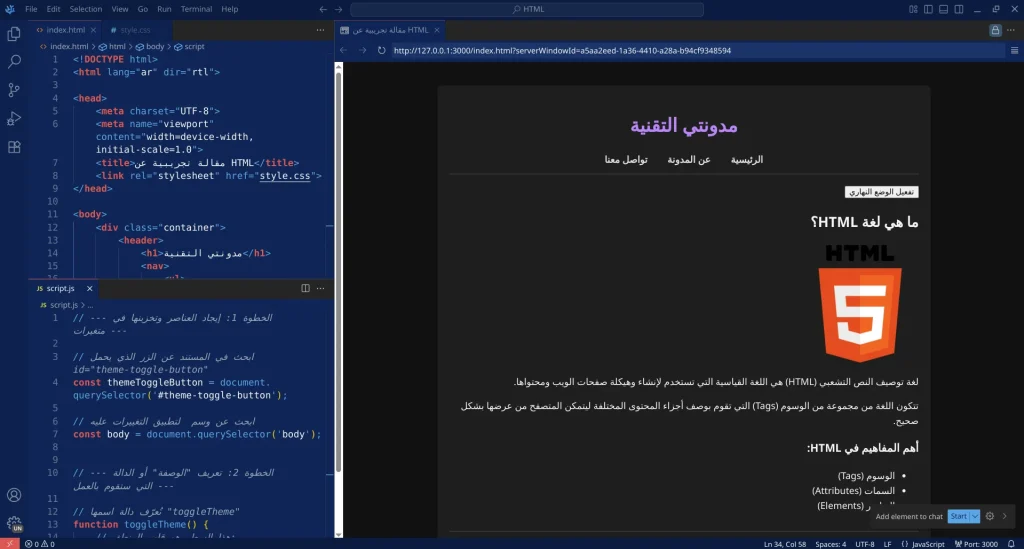Navigate back in the browser preview
This screenshot has height=549, width=1024.
coord(344,50)
